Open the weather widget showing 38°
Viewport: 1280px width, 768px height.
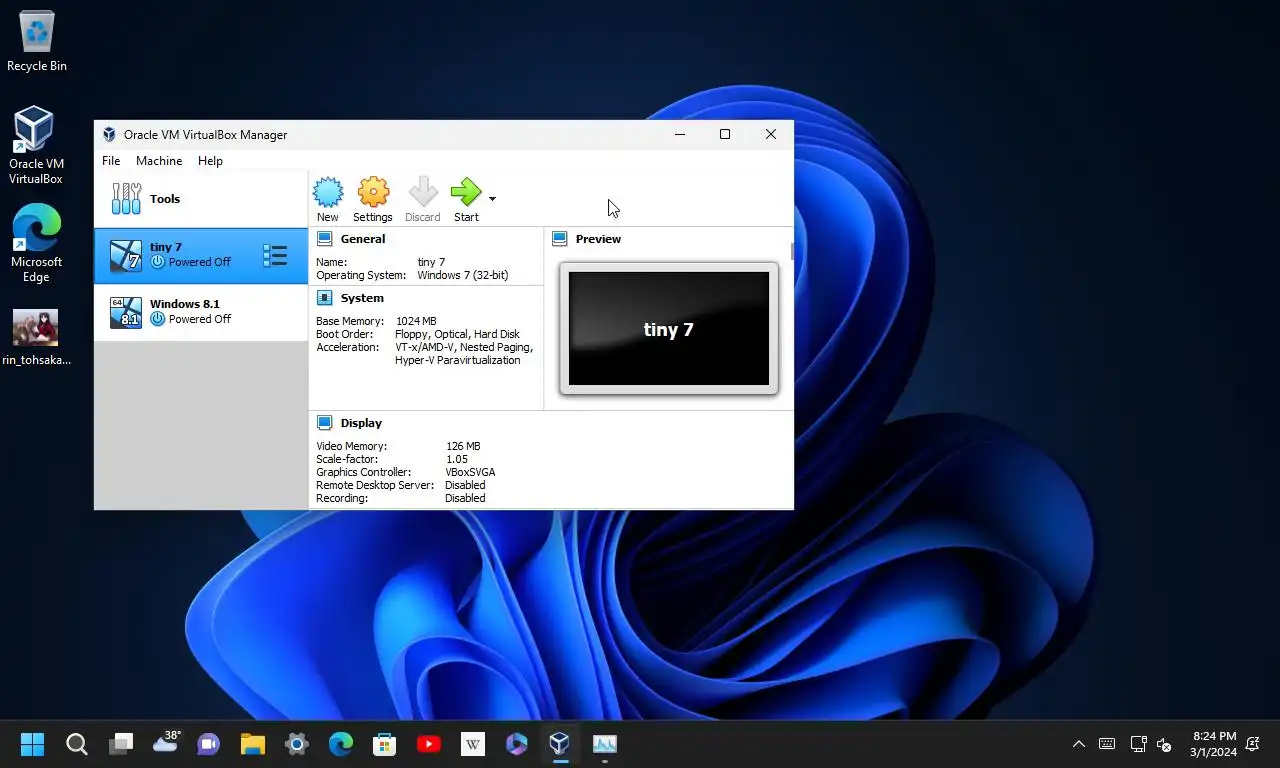coord(166,743)
